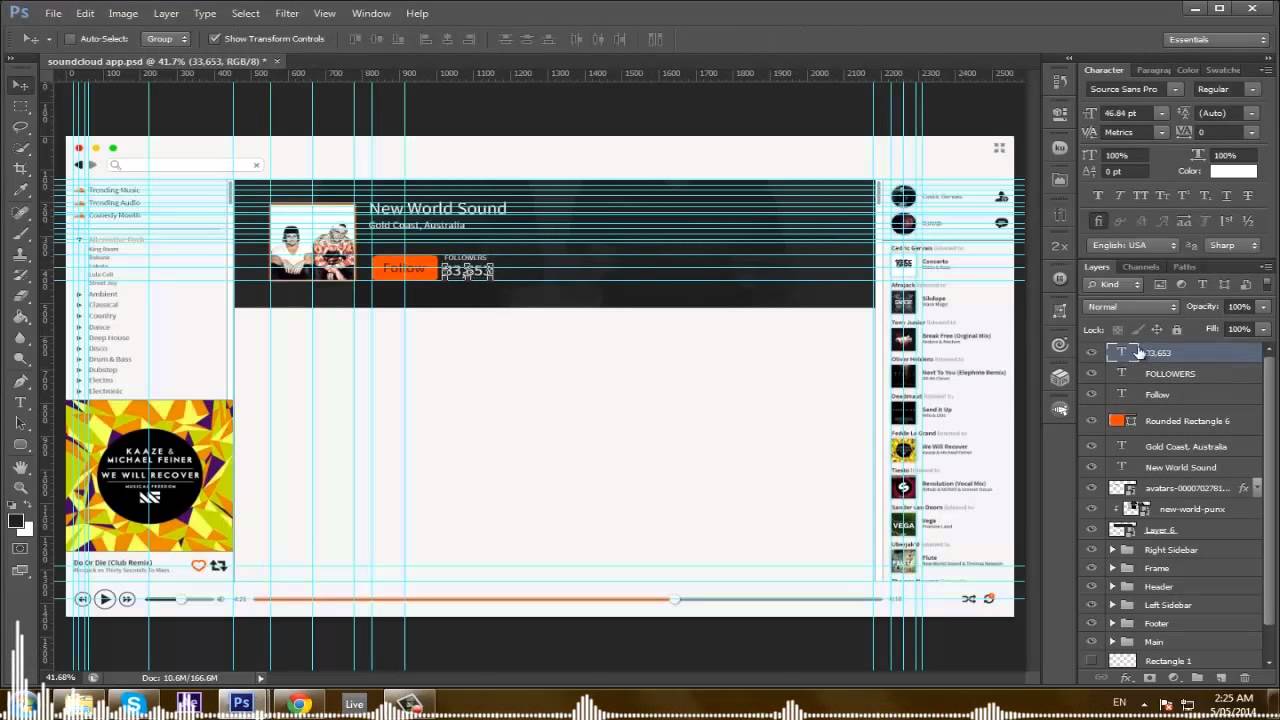Viewport: 1280px width, 720px height.
Task: Uncheck Show Transform Controls
Action: point(214,39)
